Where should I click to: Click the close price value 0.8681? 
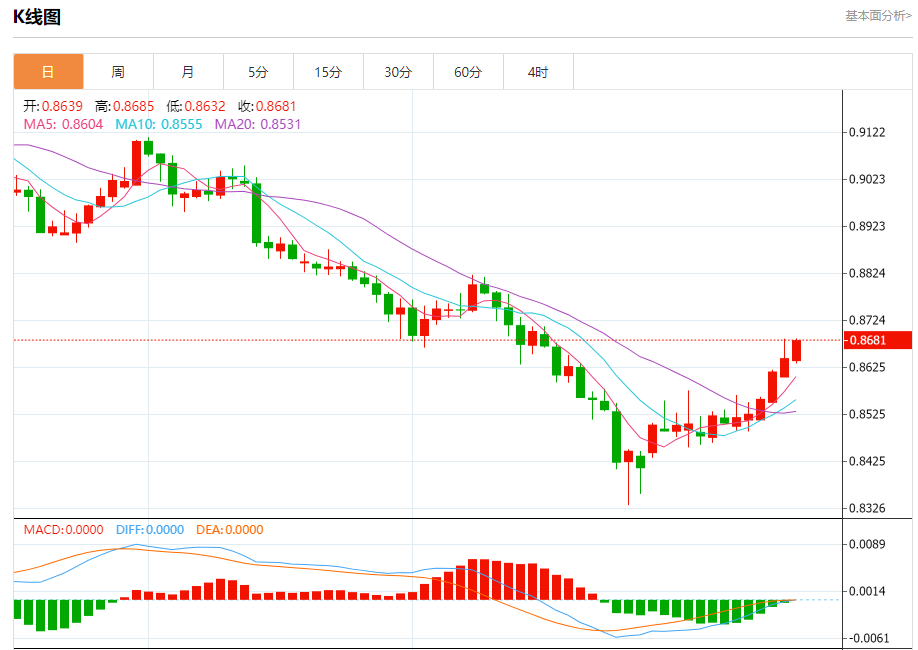tap(276, 106)
